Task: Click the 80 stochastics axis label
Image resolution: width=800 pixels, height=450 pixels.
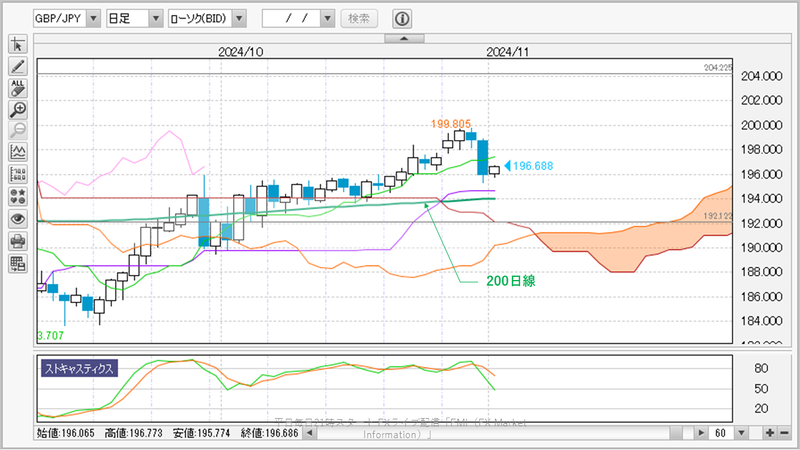Action: pyautogui.click(x=761, y=368)
